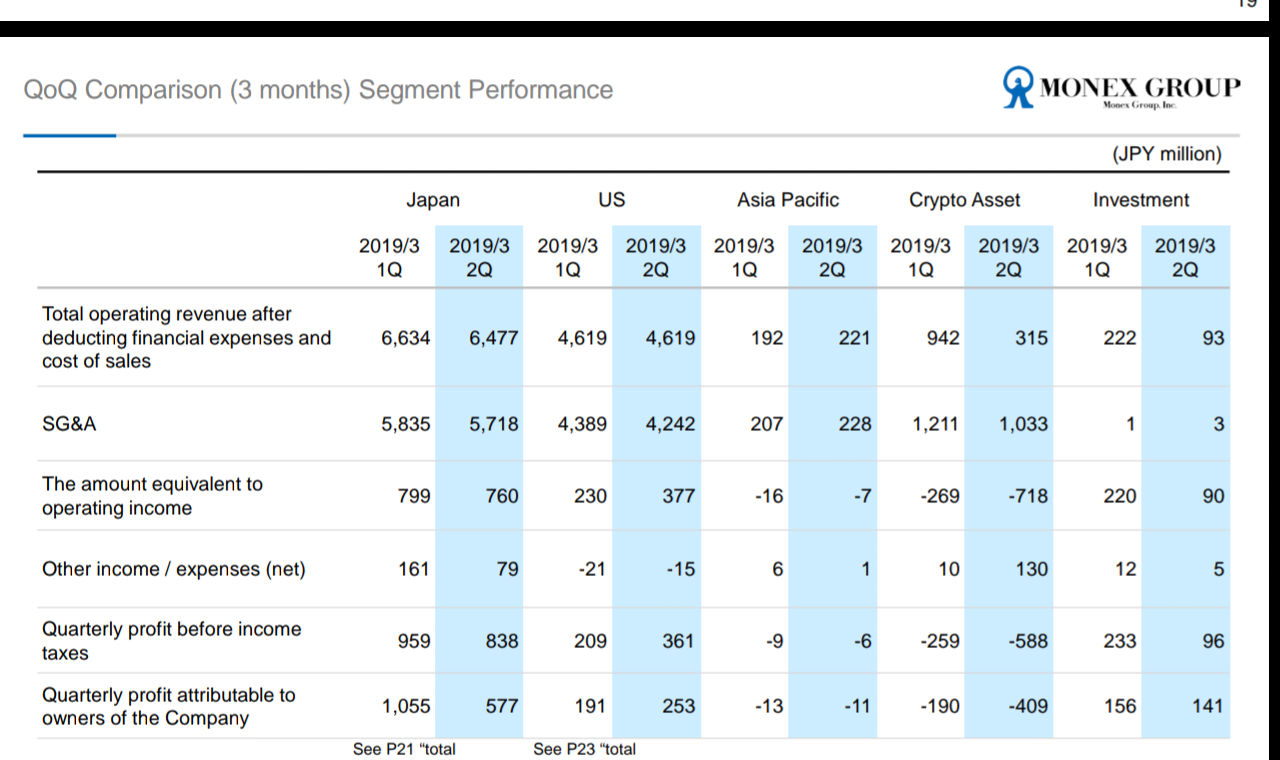Click '2019/3 1Q' header under Japan
The image size is (1280, 760).
coord(389,257)
